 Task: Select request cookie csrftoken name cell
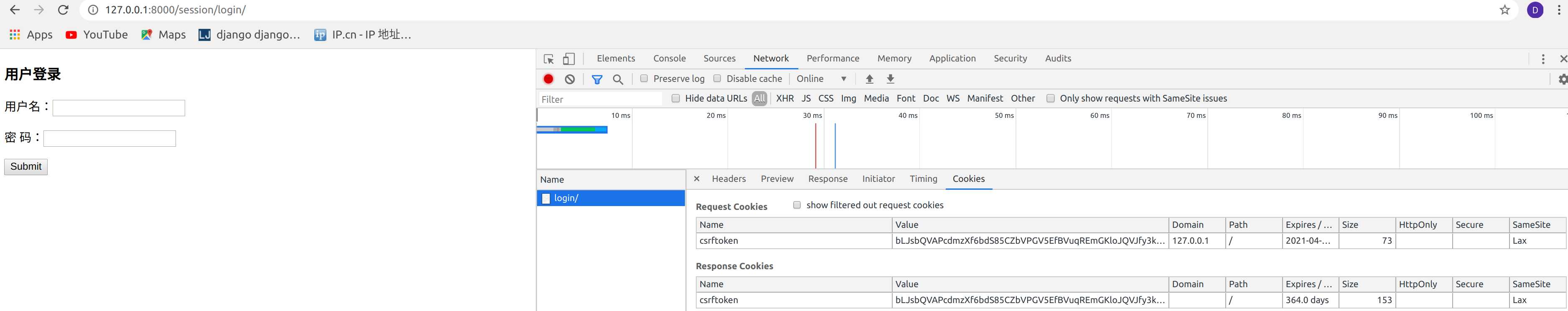794,241
